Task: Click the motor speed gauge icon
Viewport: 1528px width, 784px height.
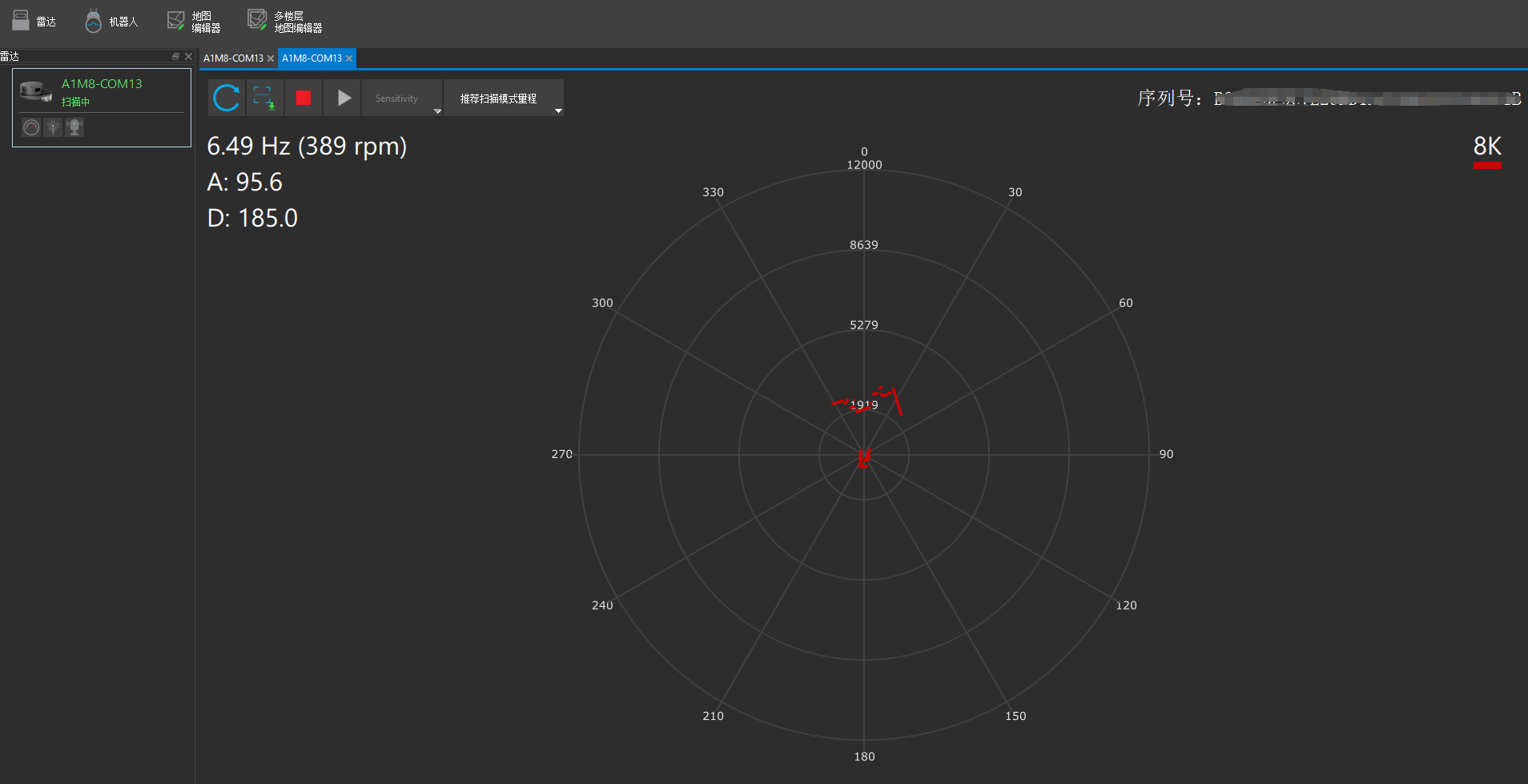Action: point(31,127)
